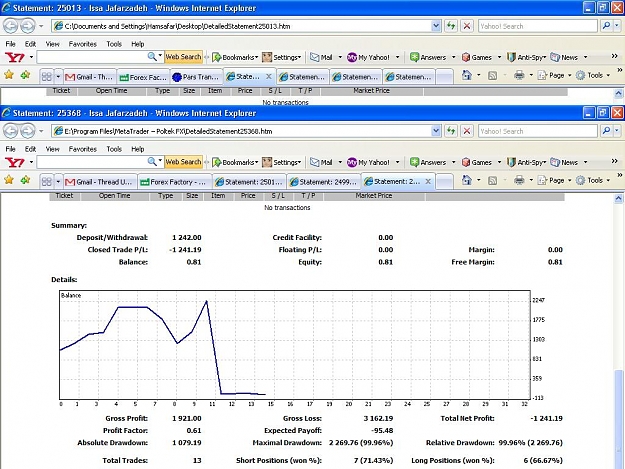Open Tools menu in Statement 25368 menu bar

coord(114,149)
